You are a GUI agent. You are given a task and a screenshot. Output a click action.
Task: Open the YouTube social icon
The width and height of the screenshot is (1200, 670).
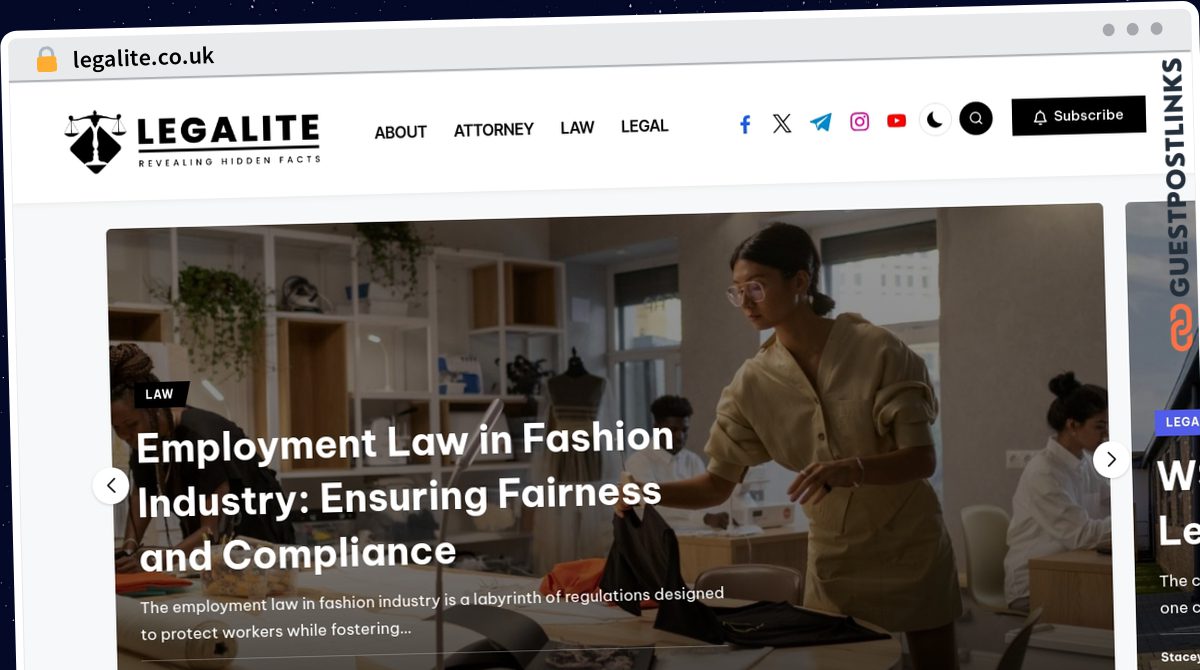point(897,120)
